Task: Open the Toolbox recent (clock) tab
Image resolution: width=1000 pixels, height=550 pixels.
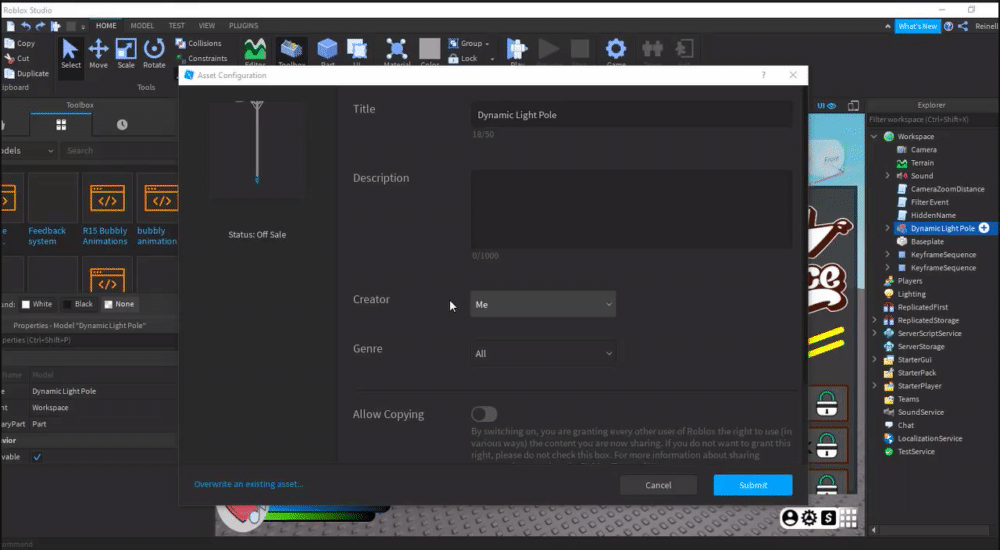Action: (122, 125)
